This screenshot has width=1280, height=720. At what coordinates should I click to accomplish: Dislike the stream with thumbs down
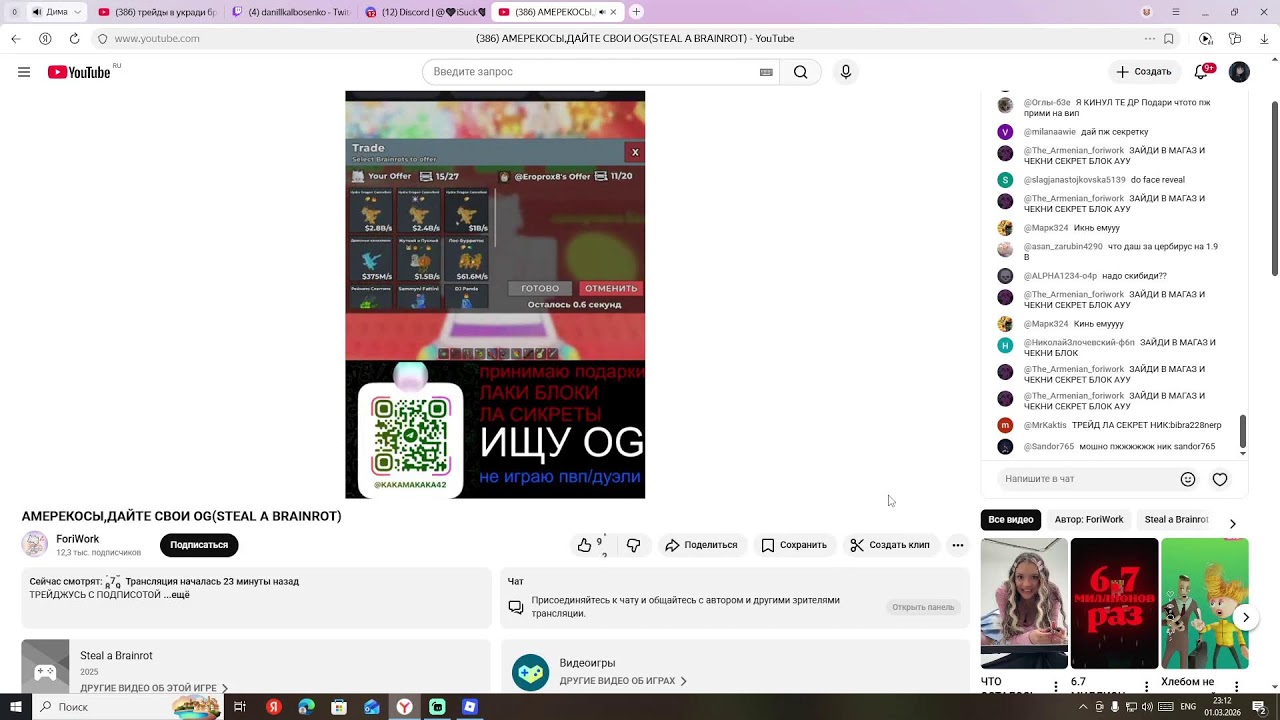click(x=633, y=545)
